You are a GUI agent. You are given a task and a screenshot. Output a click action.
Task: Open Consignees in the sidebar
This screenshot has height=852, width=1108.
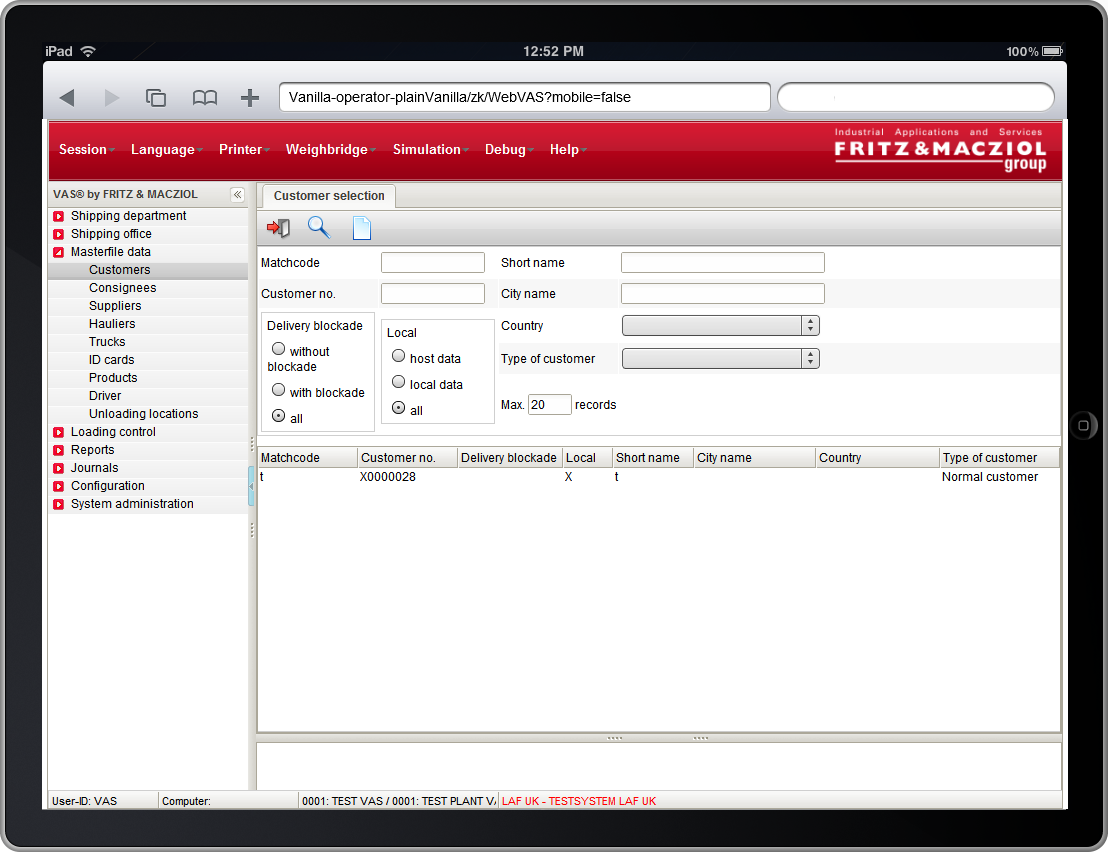pos(122,288)
